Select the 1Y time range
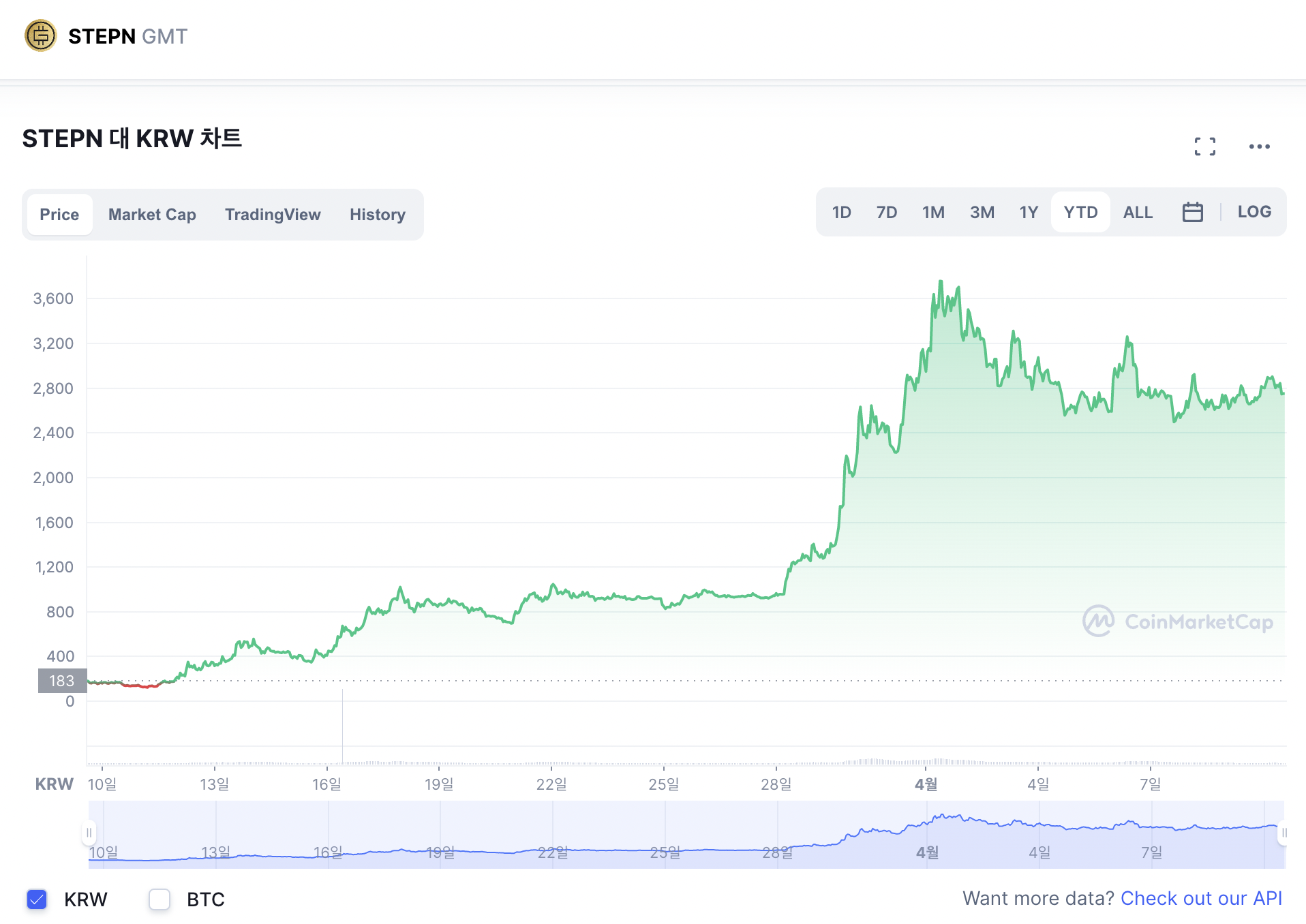This screenshot has width=1306, height=924. pyautogui.click(x=1029, y=212)
